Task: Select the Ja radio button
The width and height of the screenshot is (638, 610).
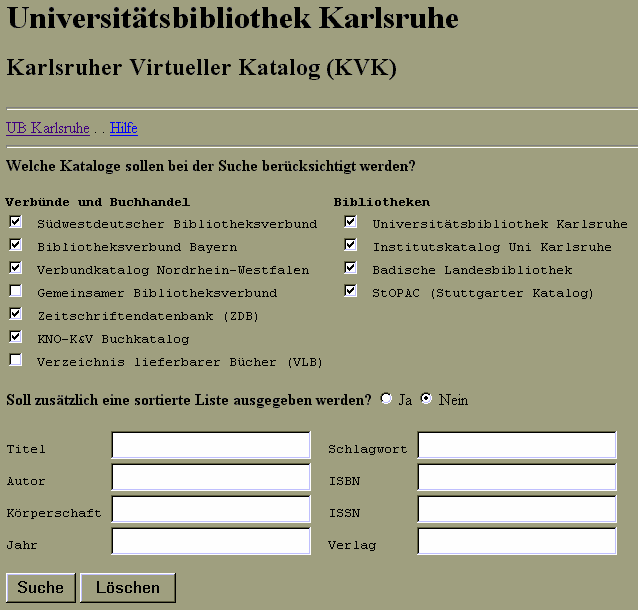Action: click(386, 398)
